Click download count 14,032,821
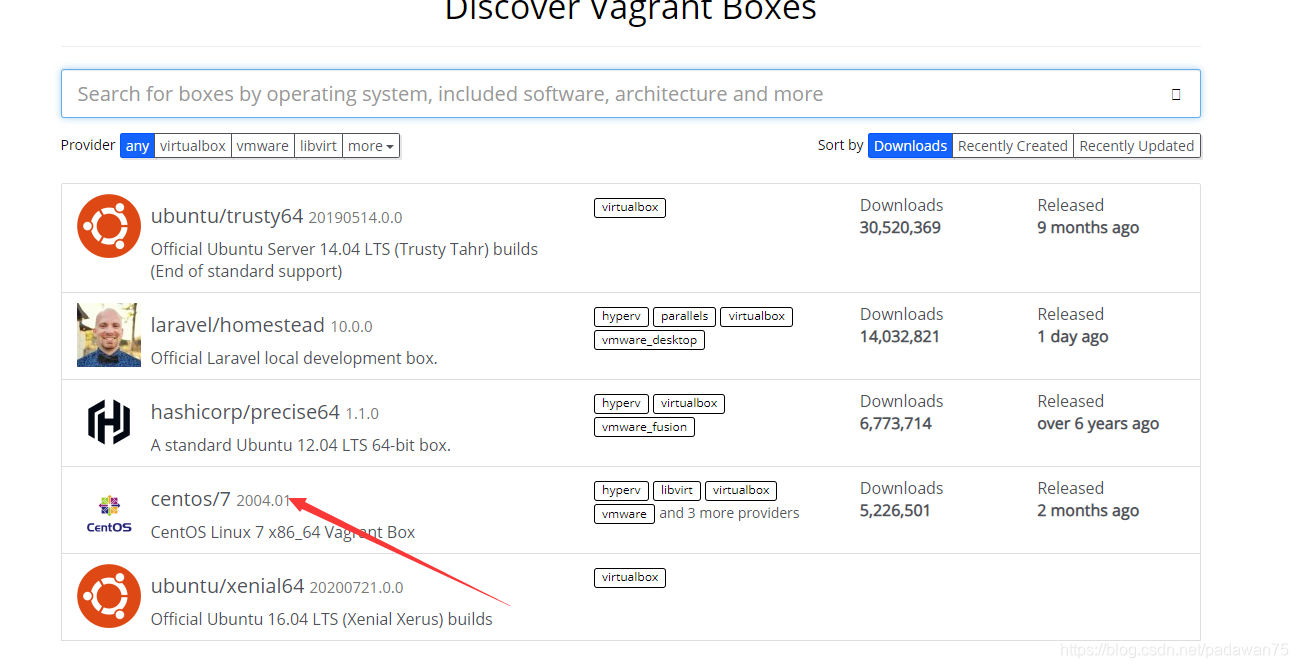This screenshot has width=1298, height=668. click(900, 337)
